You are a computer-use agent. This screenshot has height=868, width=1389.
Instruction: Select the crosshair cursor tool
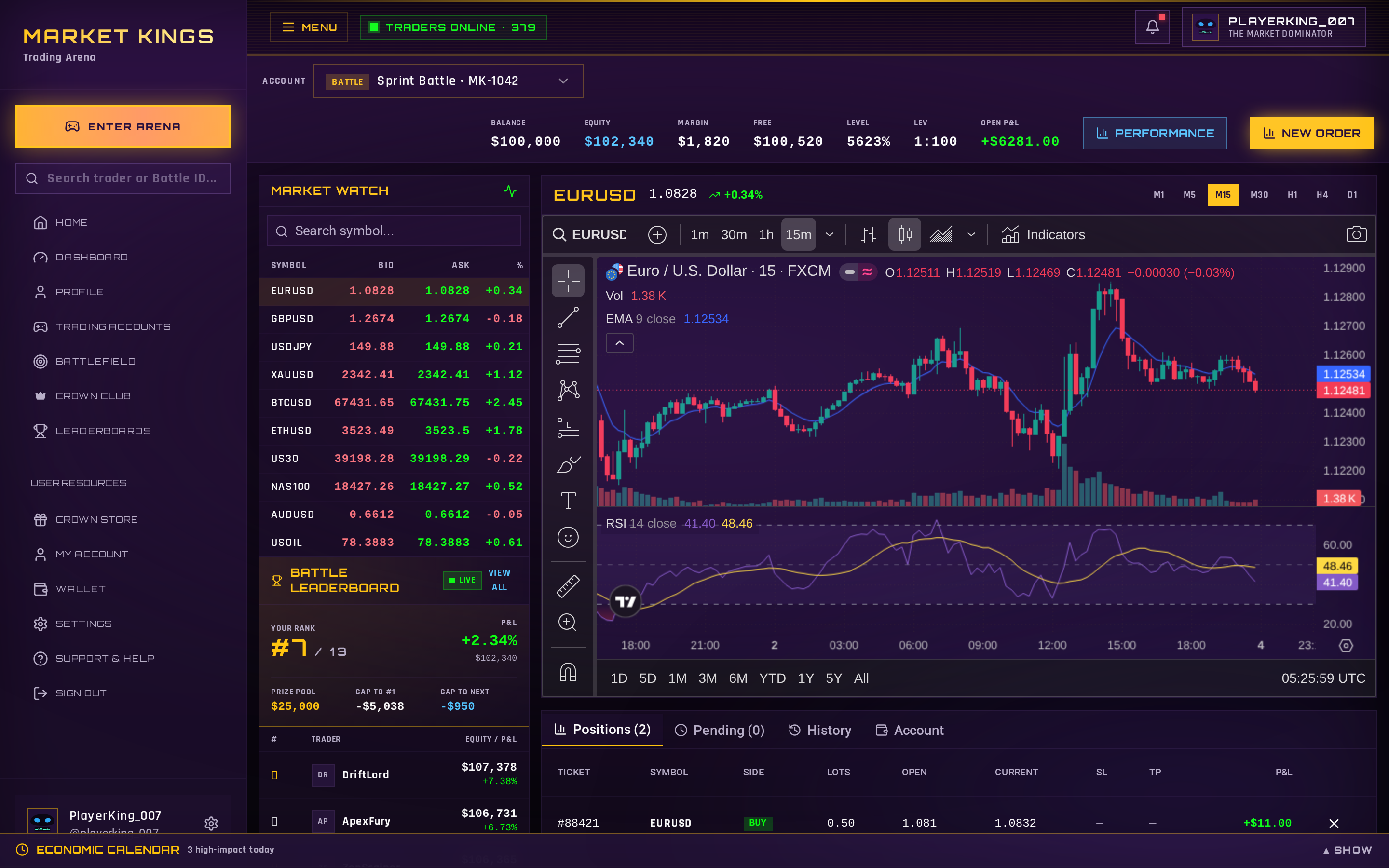[x=568, y=281]
